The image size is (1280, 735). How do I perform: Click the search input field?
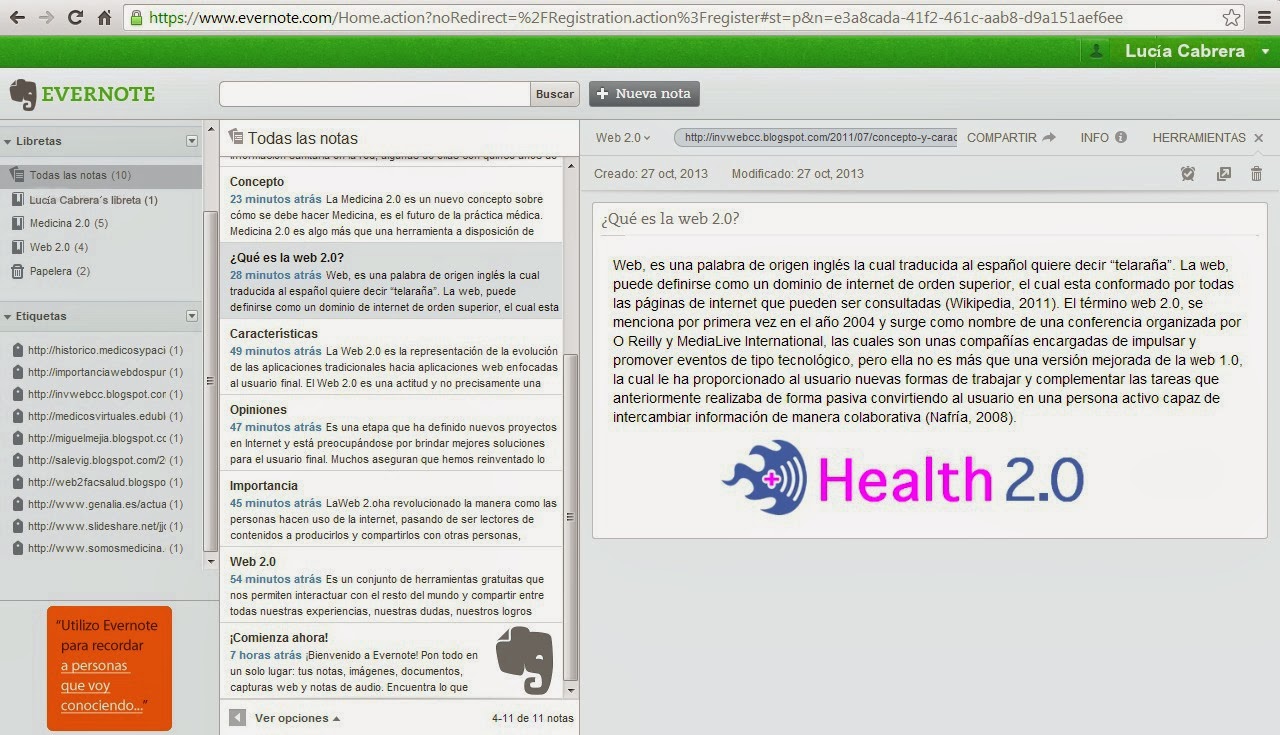pyautogui.click(x=375, y=94)
